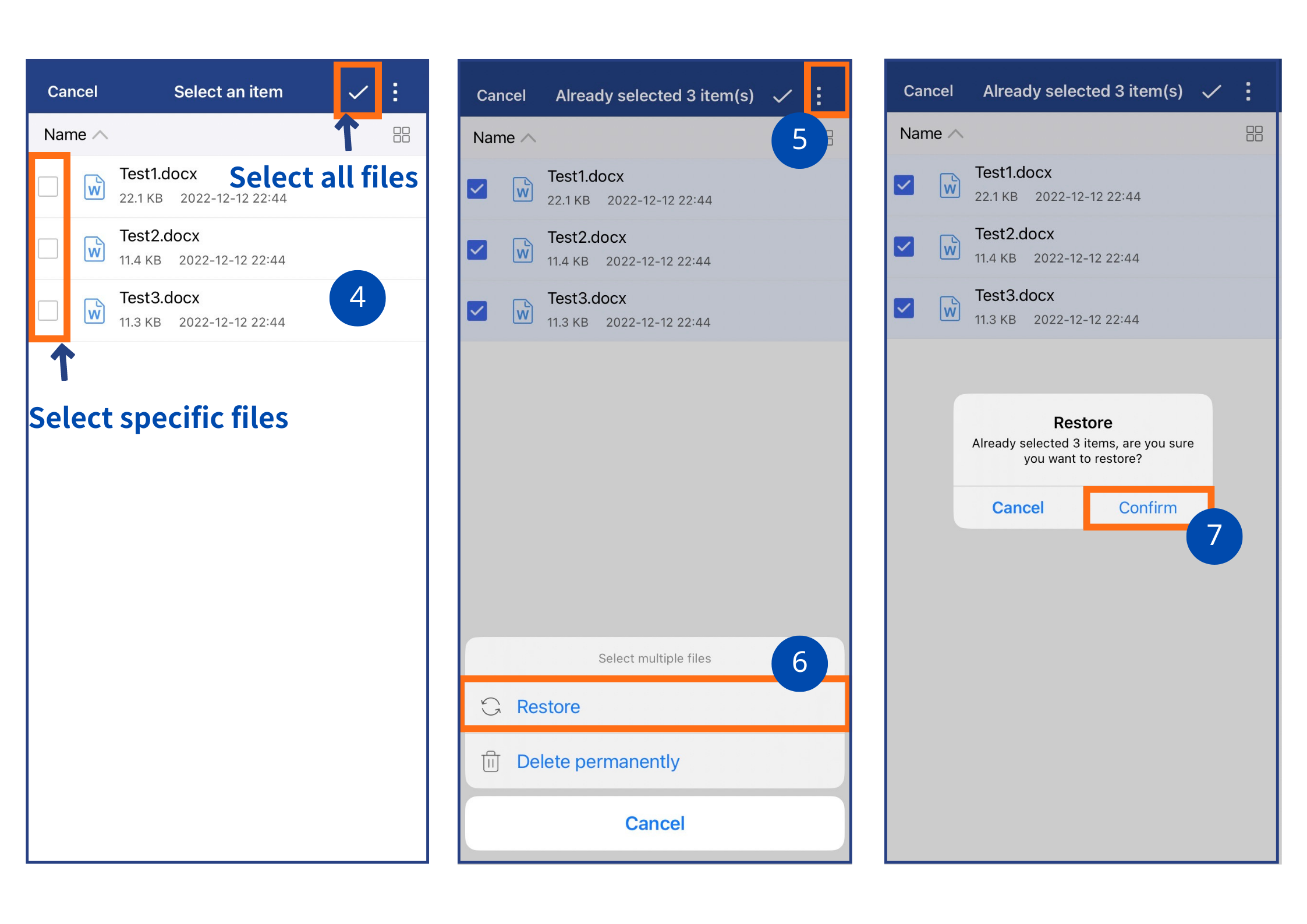Tap Cancel in the first screen header

coord(72,92)
